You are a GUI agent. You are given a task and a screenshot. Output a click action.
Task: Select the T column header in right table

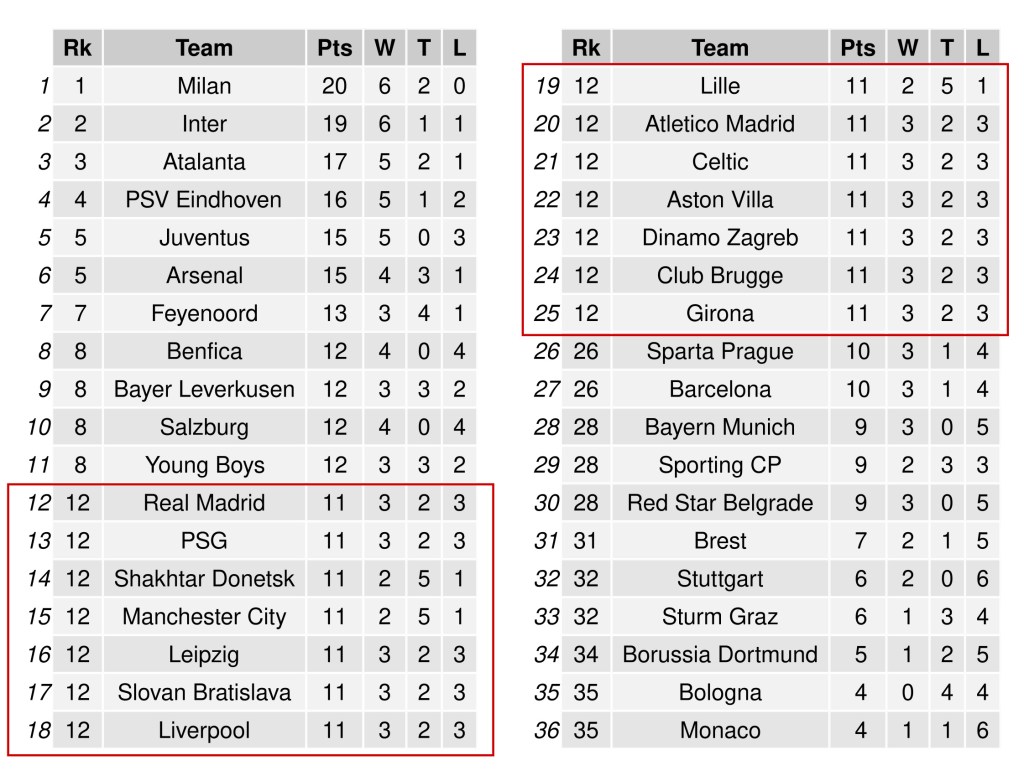pos(947,48)
